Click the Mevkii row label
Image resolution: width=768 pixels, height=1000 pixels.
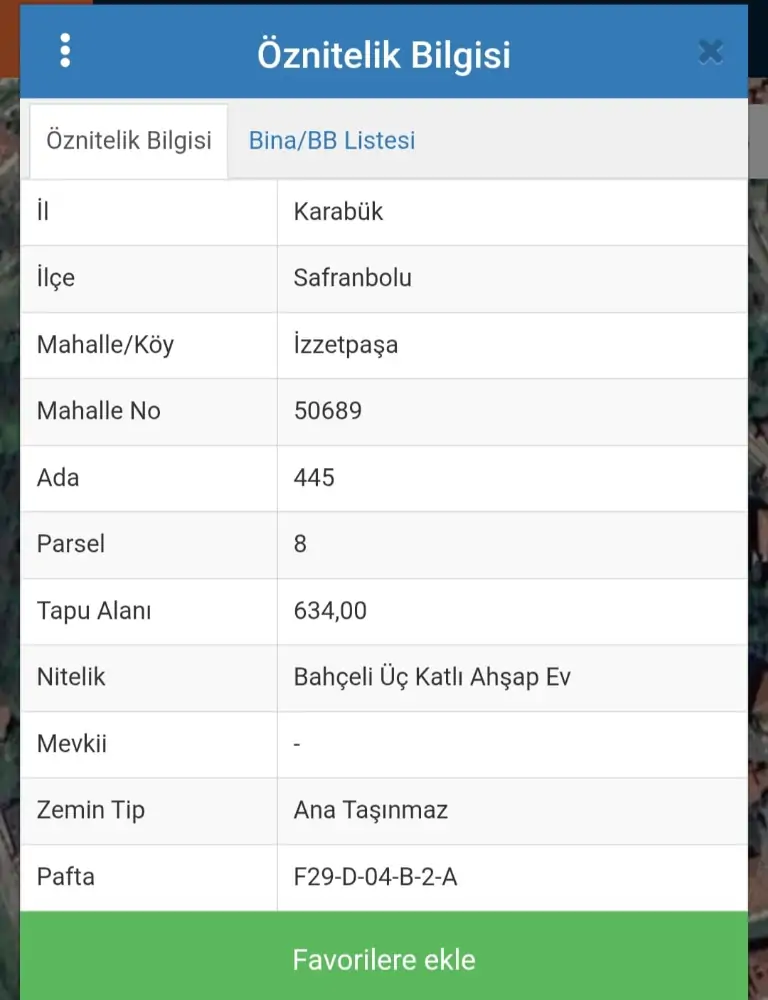(x=72, y=744)
